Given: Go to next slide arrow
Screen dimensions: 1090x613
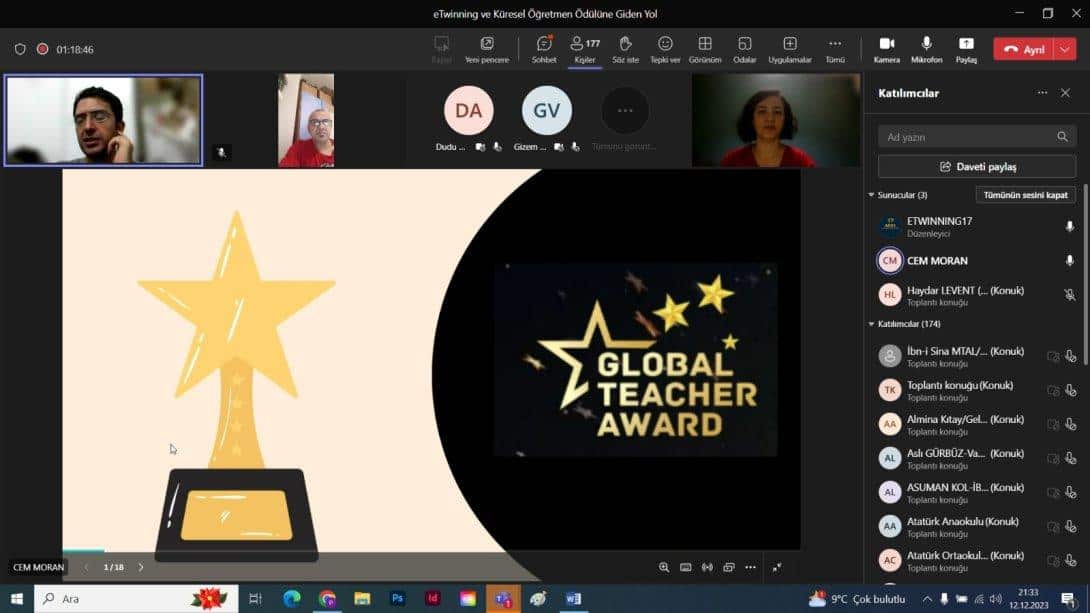Looking at the screenshot, I should pyautogui.click(x=141, y=567).
